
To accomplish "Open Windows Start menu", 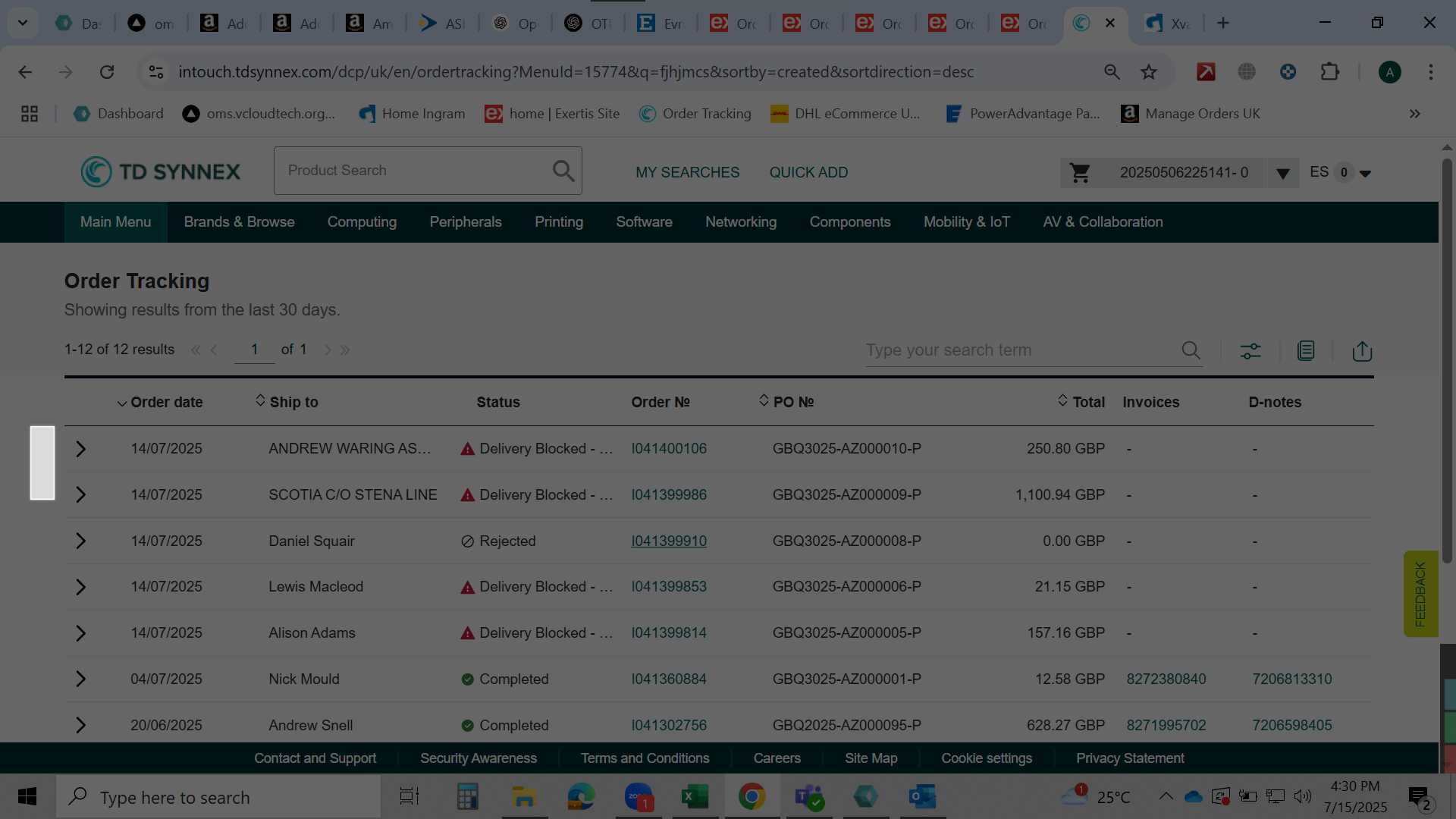I will coord(27,797).
